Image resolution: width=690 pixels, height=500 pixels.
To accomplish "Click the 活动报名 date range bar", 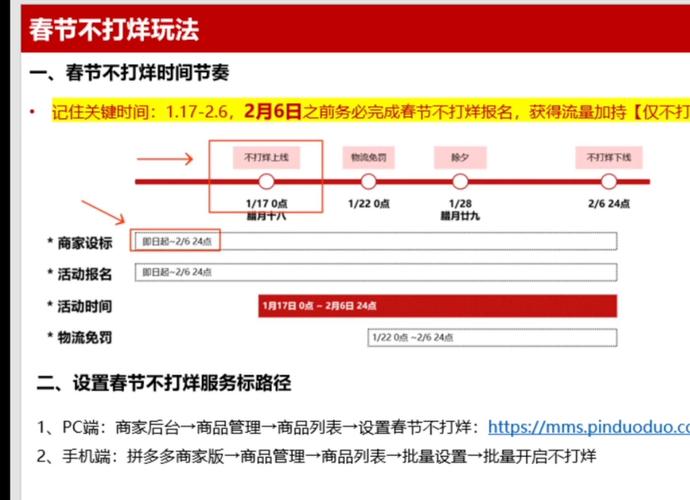I will coord(376,272).
